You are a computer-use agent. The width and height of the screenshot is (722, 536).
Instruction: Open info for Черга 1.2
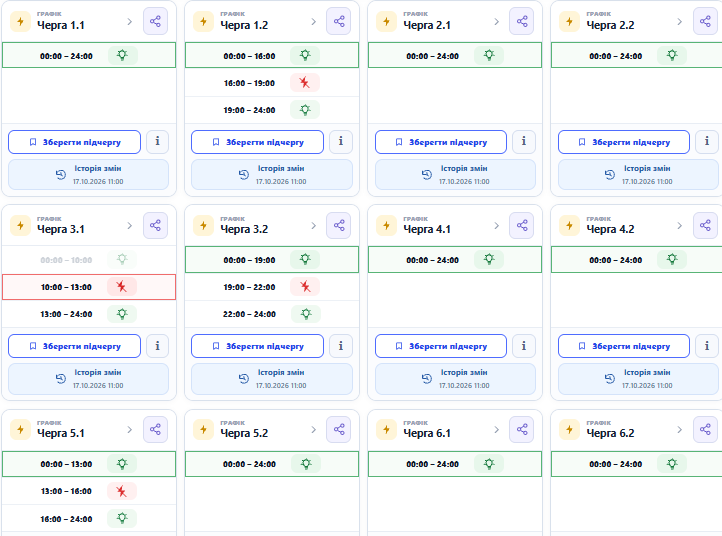click(x=341, y=141)
